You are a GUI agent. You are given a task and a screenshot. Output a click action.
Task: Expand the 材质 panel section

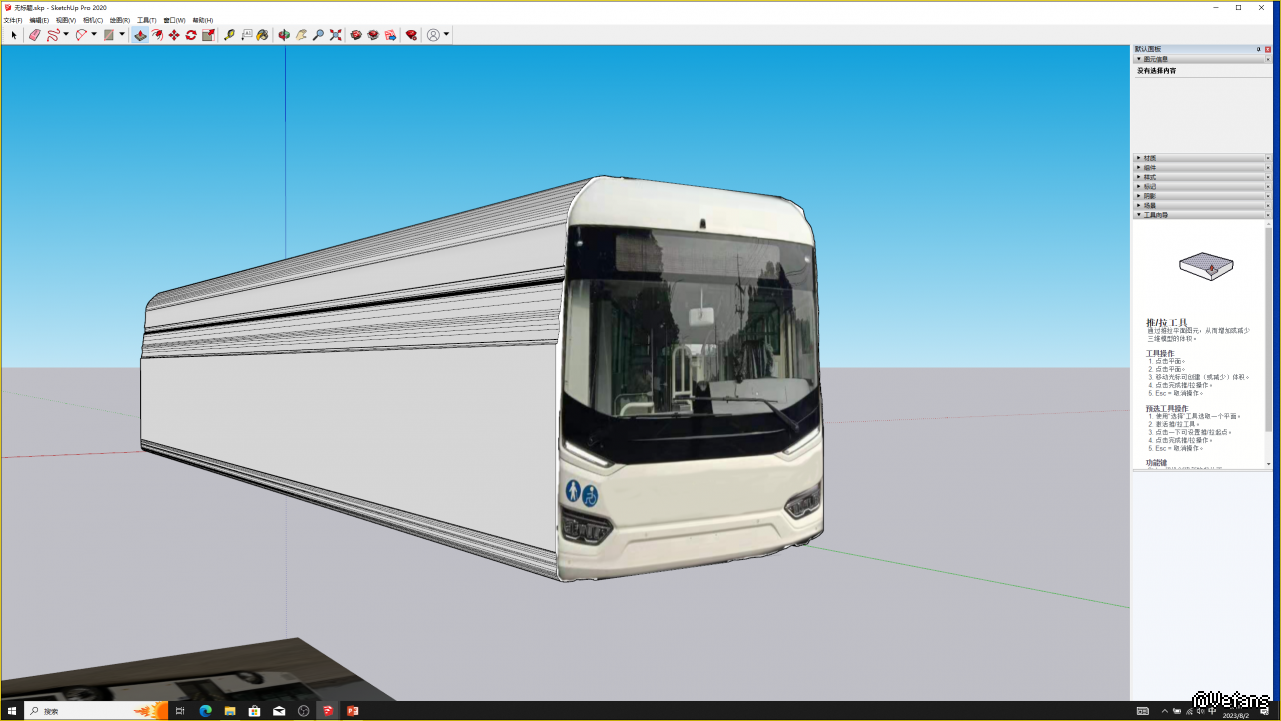[1139, 158]
